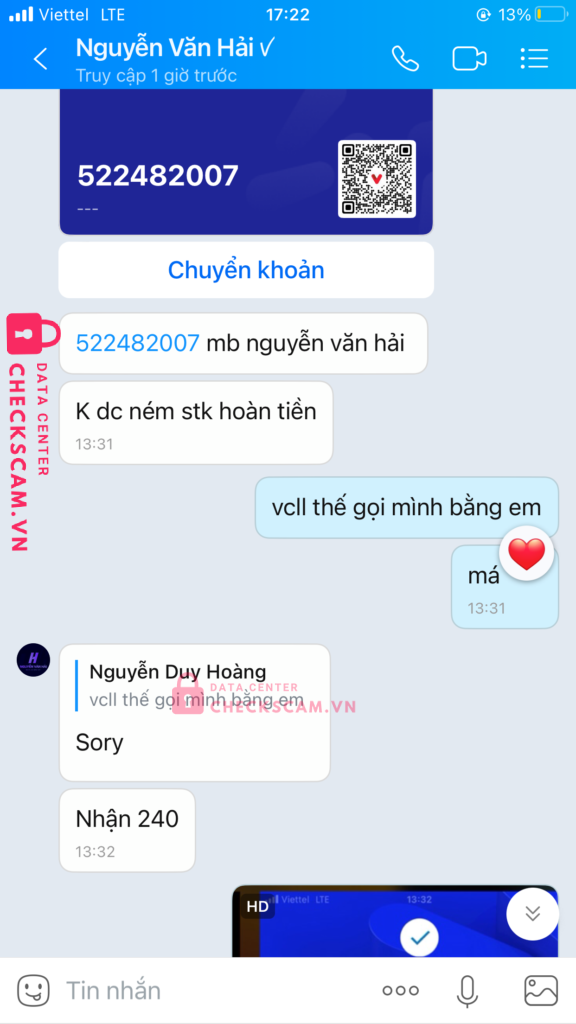Tap the microphone to record voice message
The width and height of the screenshot is (576, 1024).
[466, 991]
